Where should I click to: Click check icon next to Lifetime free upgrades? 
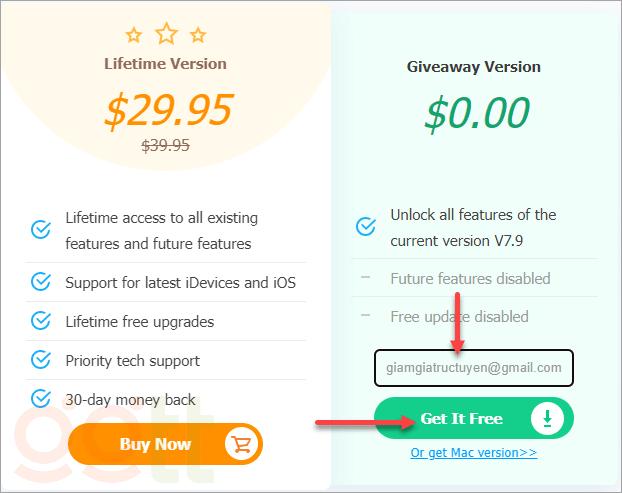[41, 321]
